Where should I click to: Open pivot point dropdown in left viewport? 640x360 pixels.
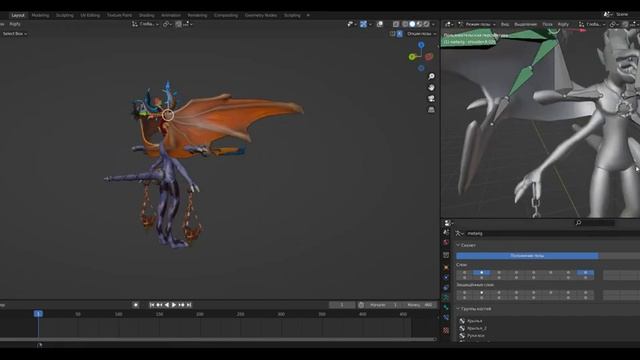click(x=167, y=24)
